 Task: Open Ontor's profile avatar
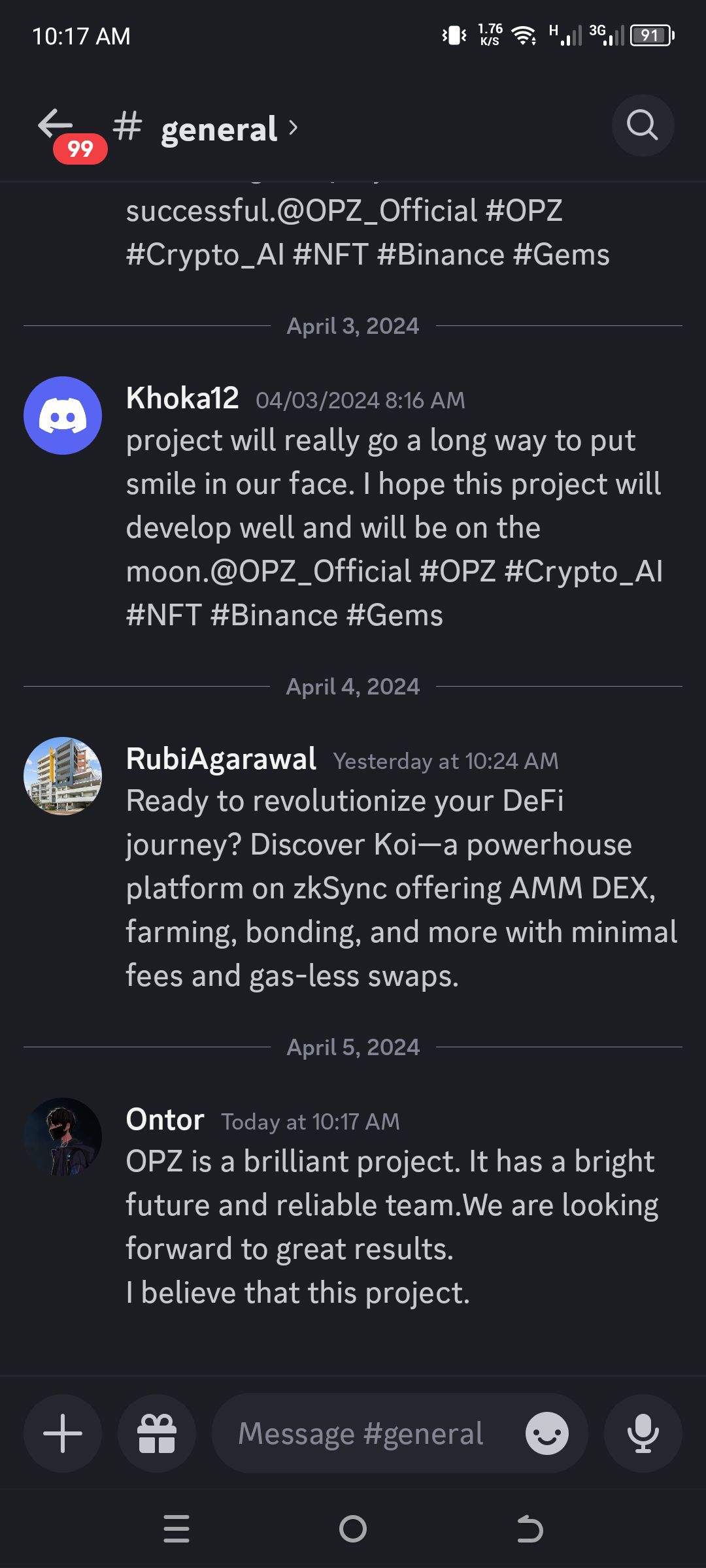coord(63,1137)
